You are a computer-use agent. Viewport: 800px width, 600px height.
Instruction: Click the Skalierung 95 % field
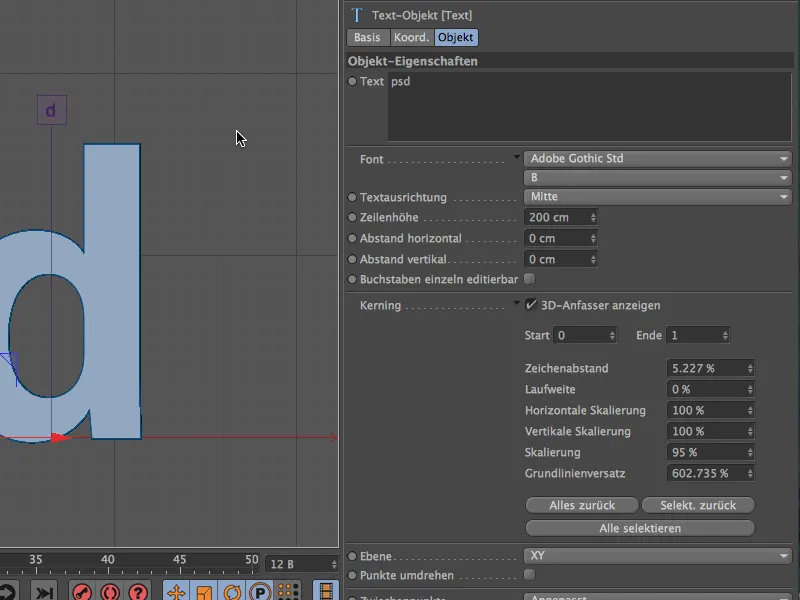pyautogui.click(x=710, y=452)
